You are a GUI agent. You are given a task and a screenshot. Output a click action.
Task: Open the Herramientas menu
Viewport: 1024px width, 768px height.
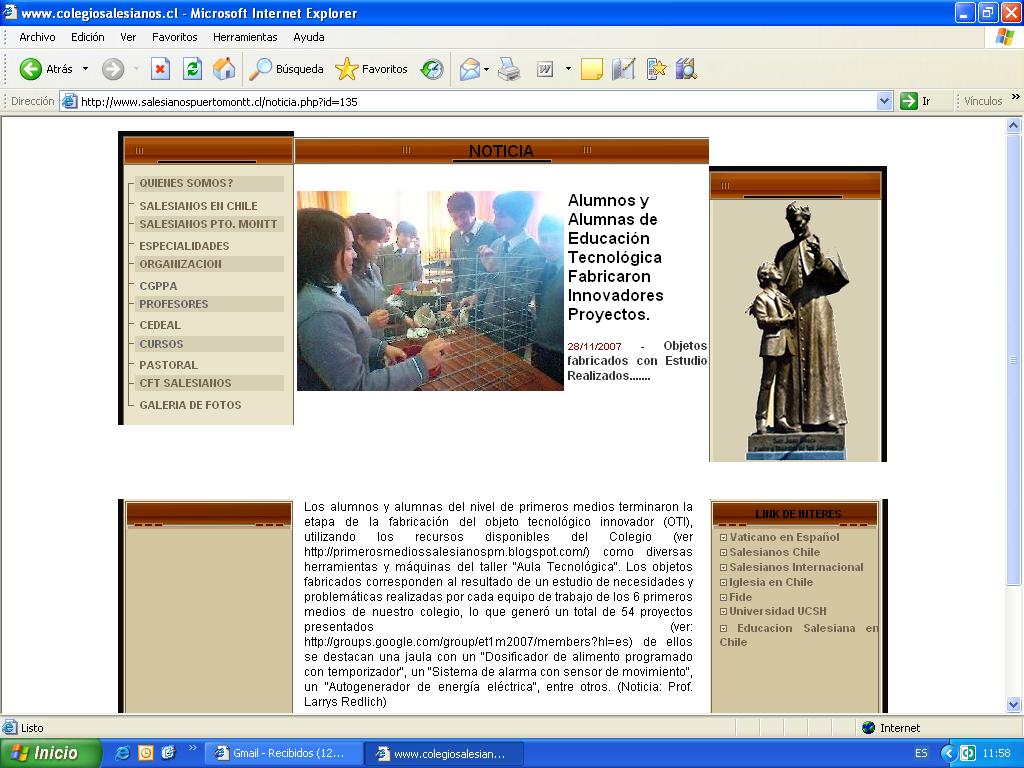[245, 37]
